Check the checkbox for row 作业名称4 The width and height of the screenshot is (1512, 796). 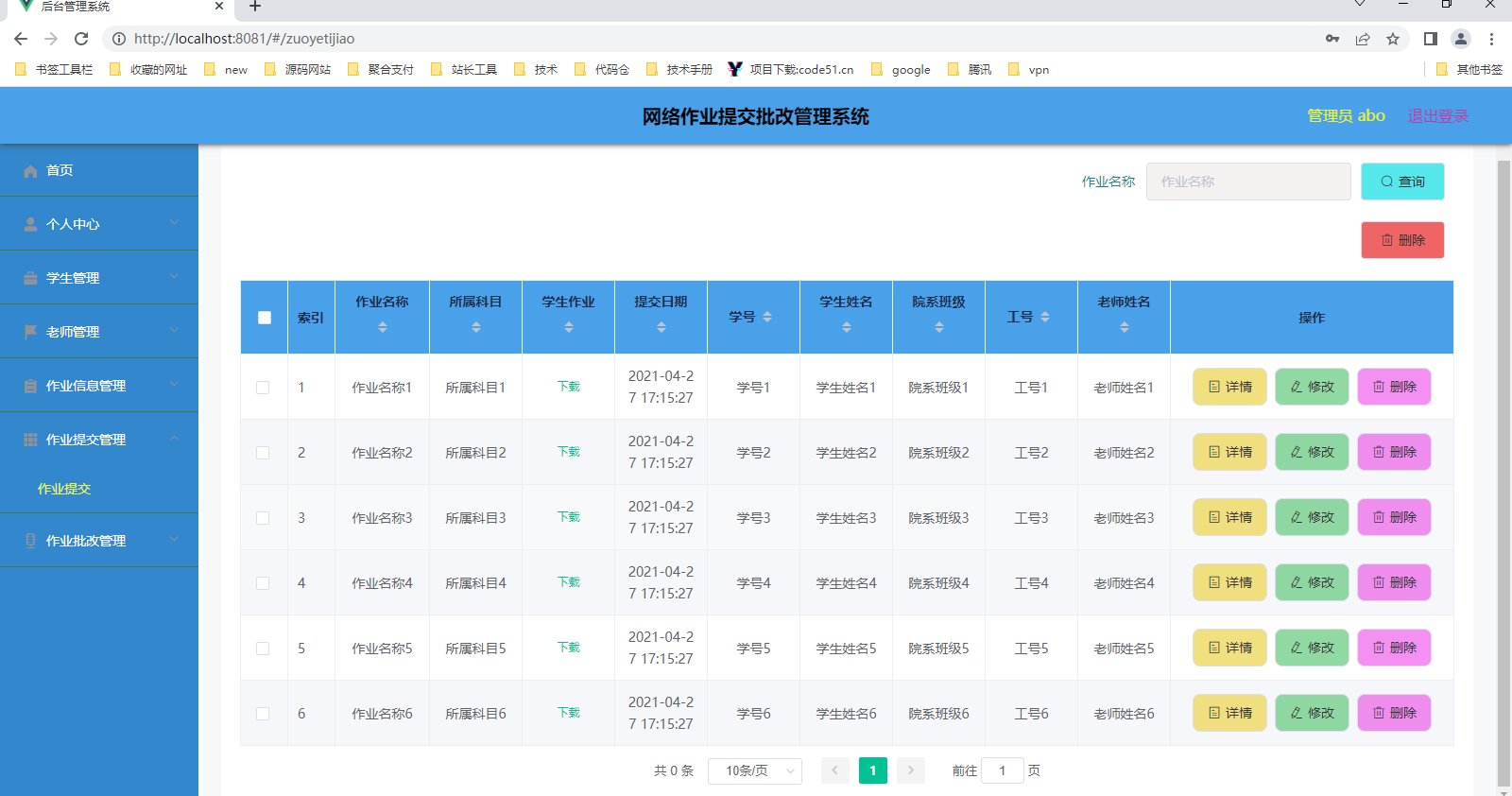(263, 583)
